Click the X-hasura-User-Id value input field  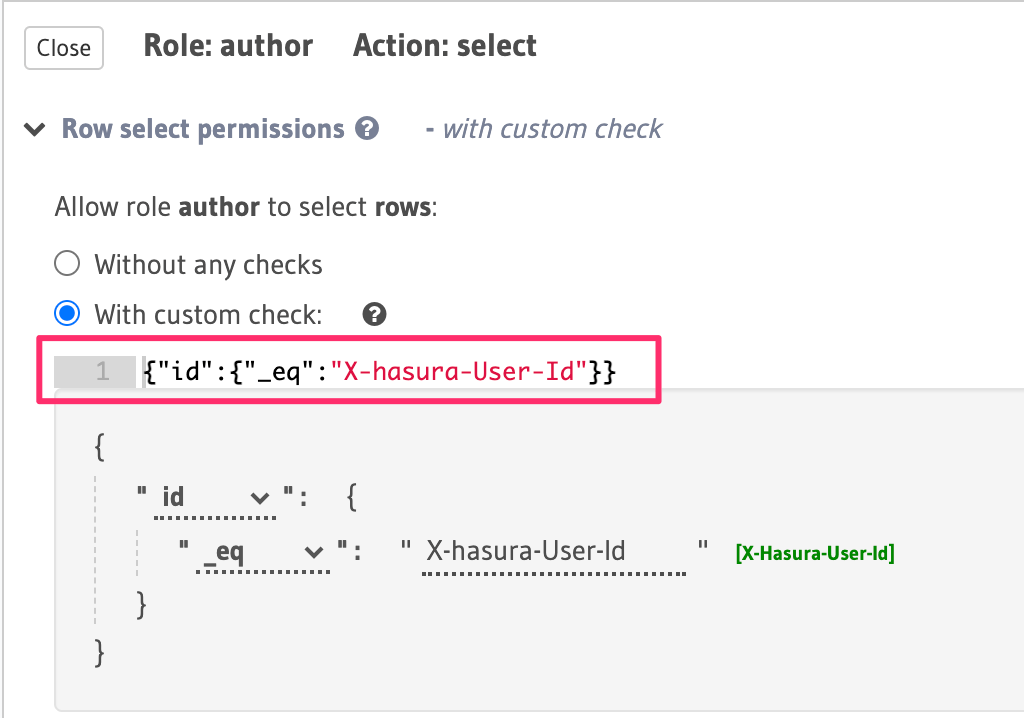[553, 551]
